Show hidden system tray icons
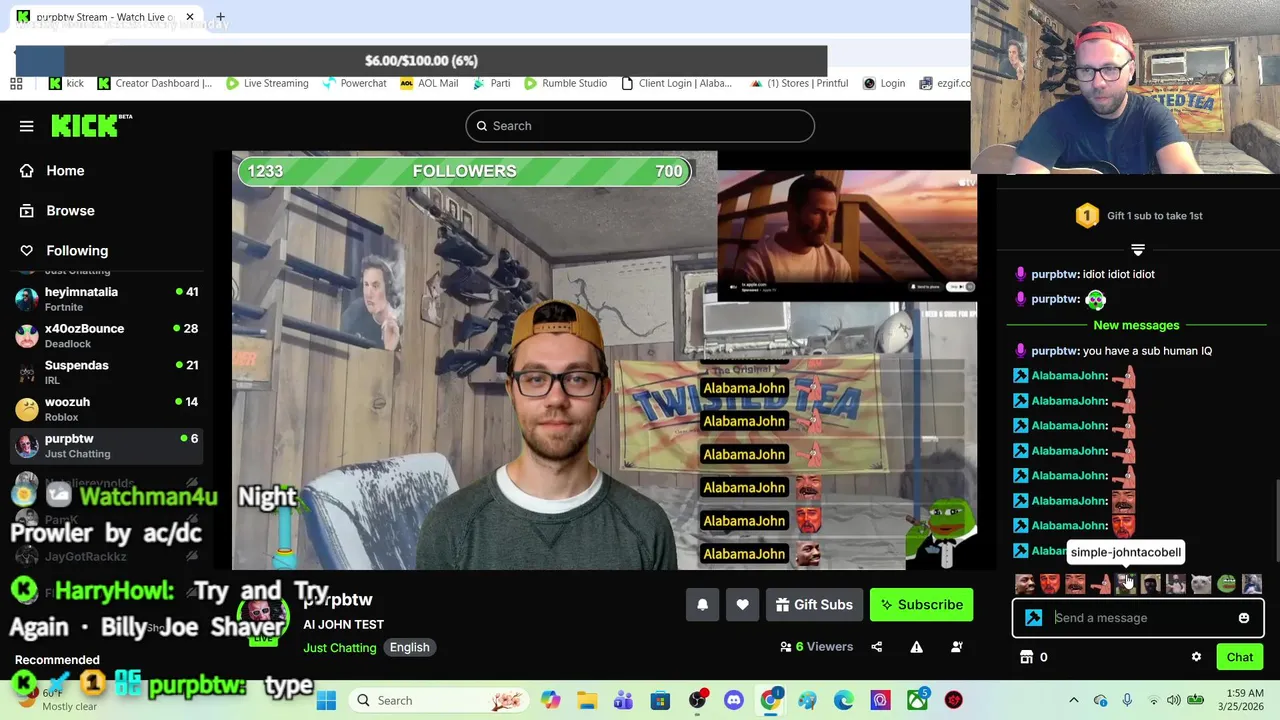This screenshot has width=1280, height=720. pos(1074,700)
